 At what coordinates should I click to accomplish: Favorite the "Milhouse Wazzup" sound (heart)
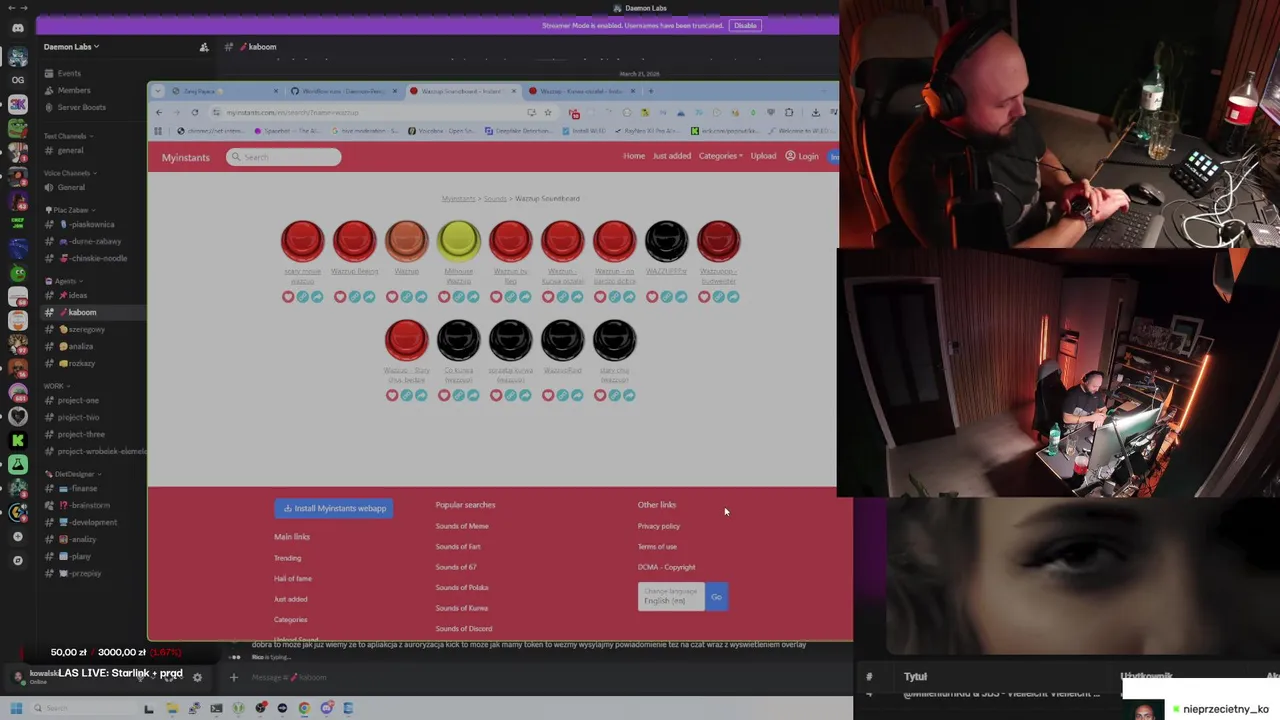444,297
